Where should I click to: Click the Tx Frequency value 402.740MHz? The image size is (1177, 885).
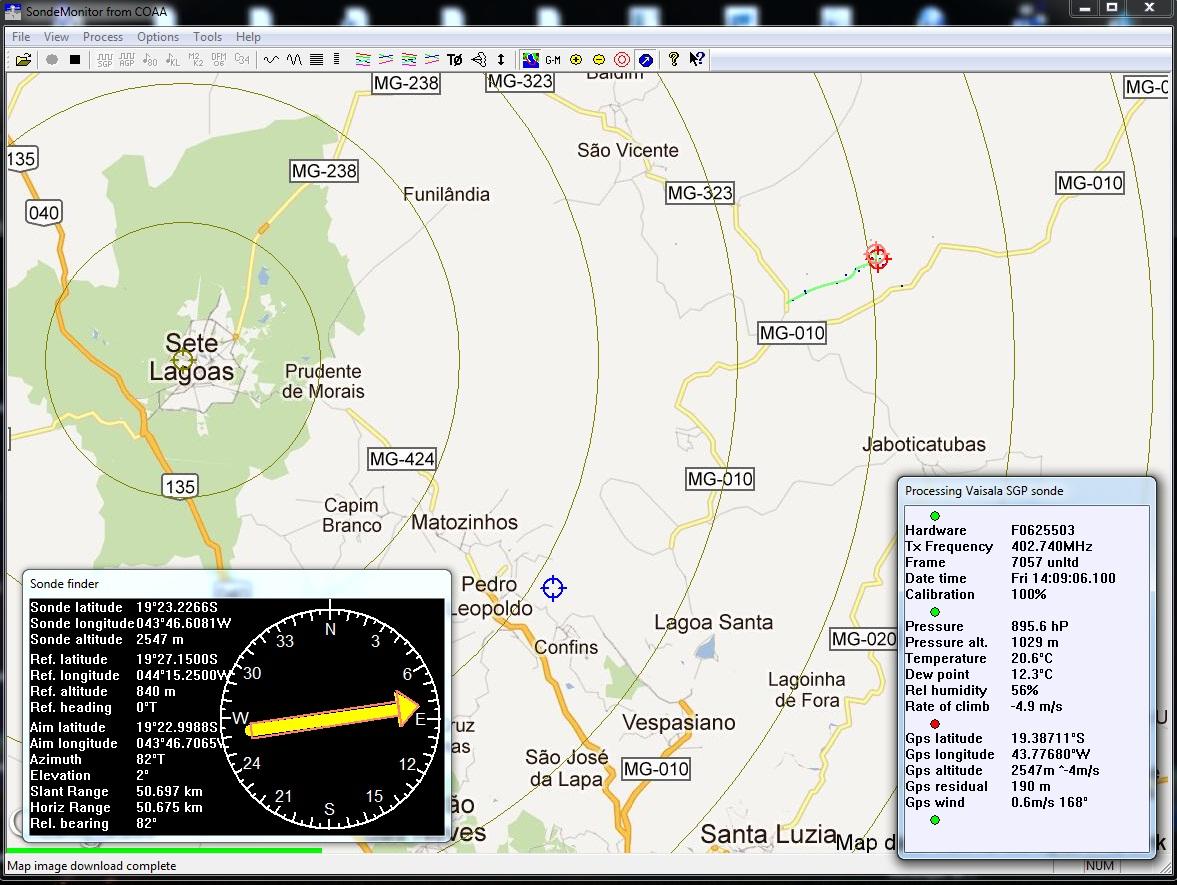[x=1052, y=546]
